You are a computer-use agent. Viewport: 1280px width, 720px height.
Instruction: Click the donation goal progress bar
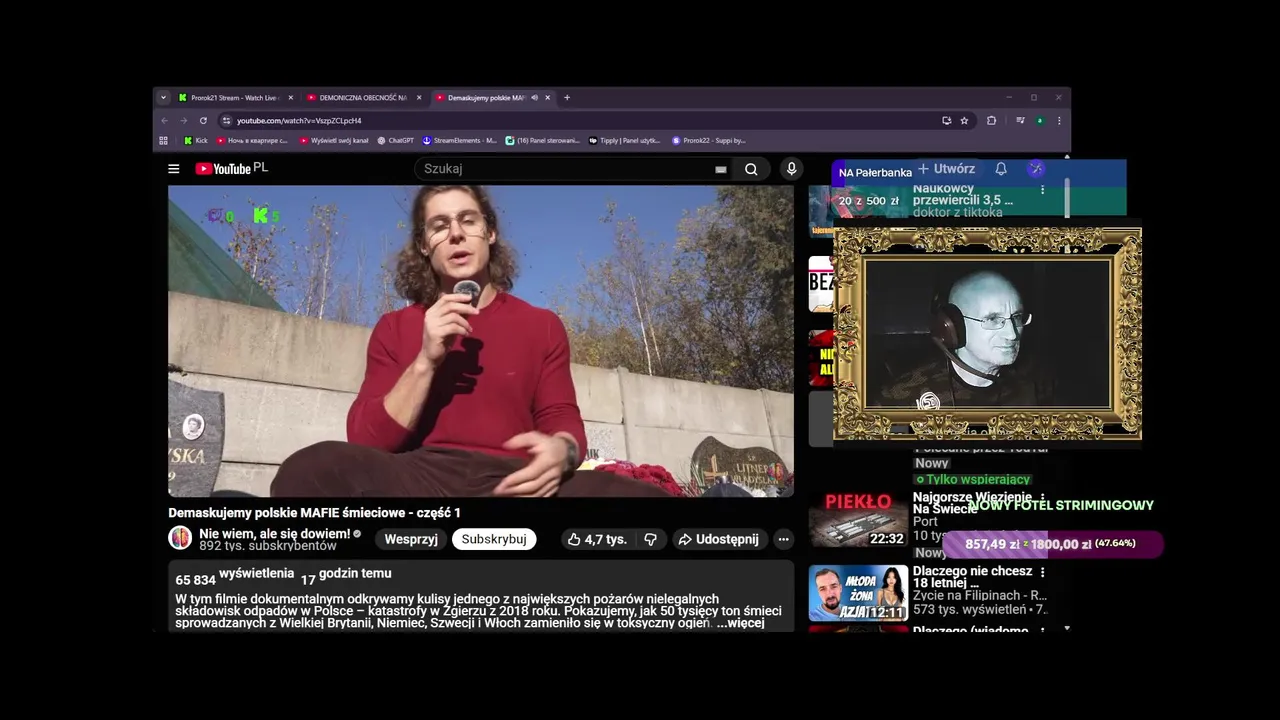click(1052, 544)
